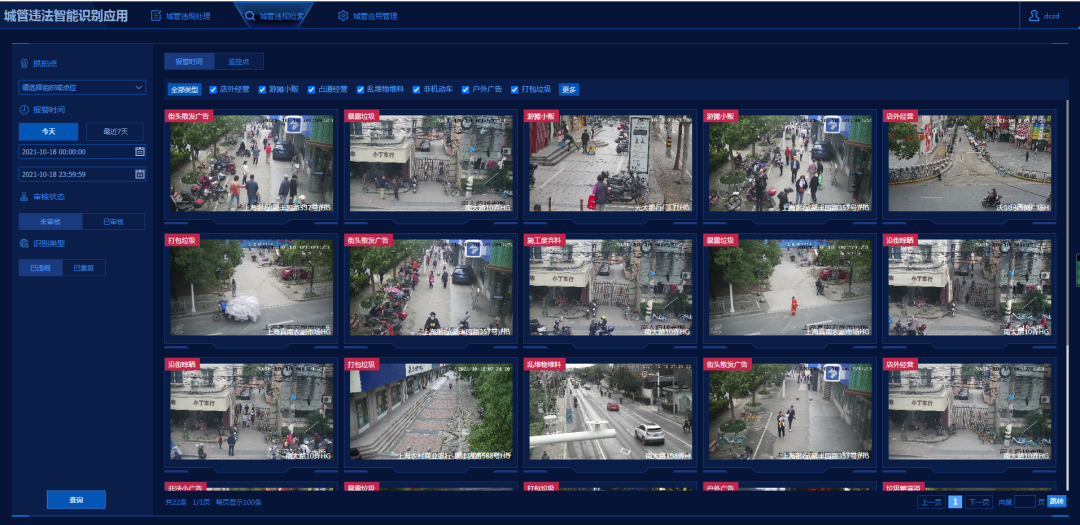Click the start time 2021-10-18 00:00:00 field
The height and width of the screenshot is (525, 1080).
point(82,152)
